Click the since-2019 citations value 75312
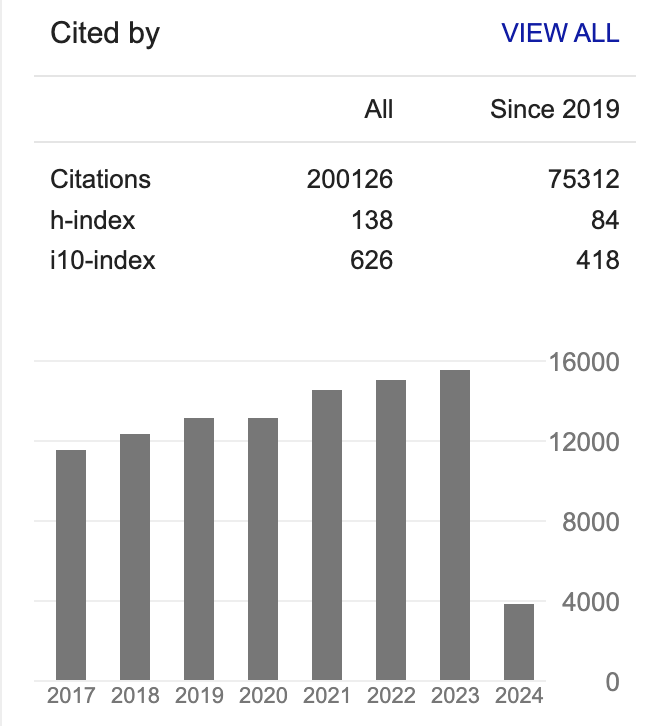Viewport: 654px width, 726px height. [x=584, y=180]
